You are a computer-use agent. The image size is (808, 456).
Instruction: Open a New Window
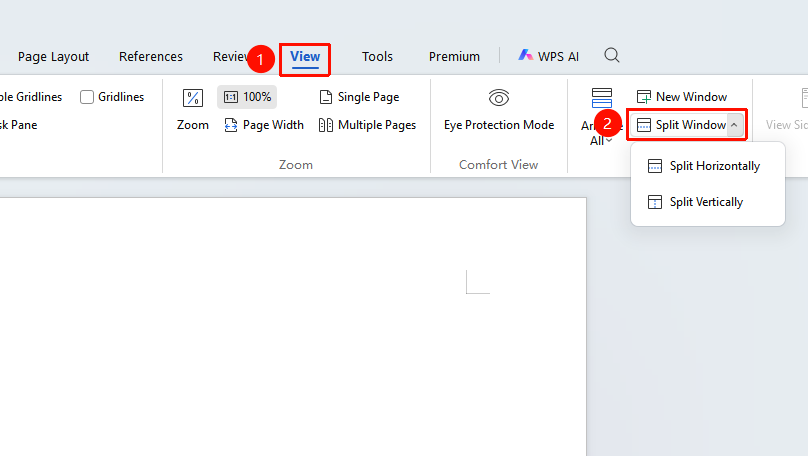click(x=682, y=97)
